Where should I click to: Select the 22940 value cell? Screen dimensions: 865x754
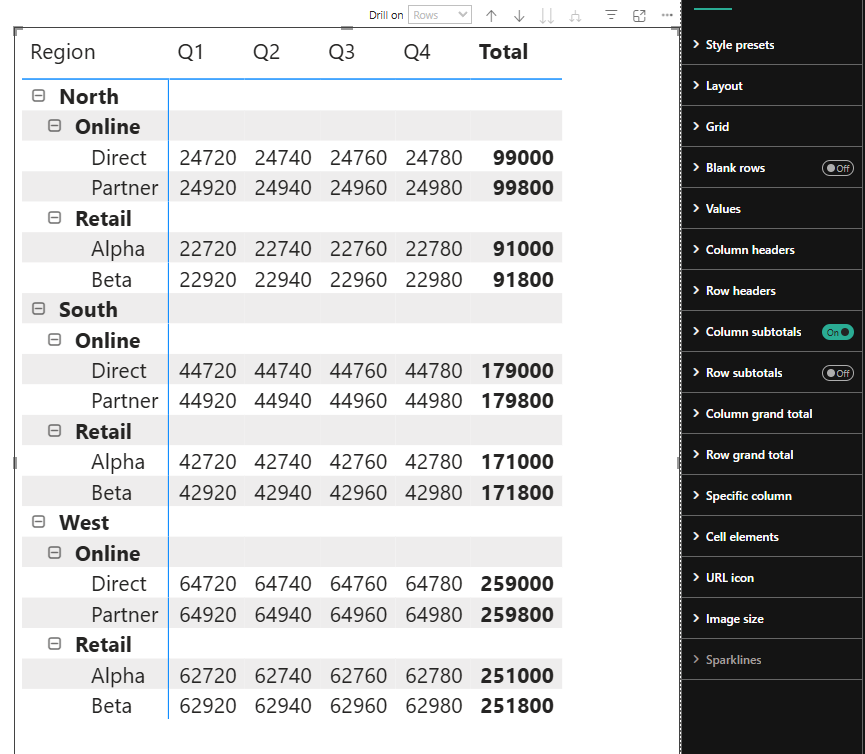(283, 280)
